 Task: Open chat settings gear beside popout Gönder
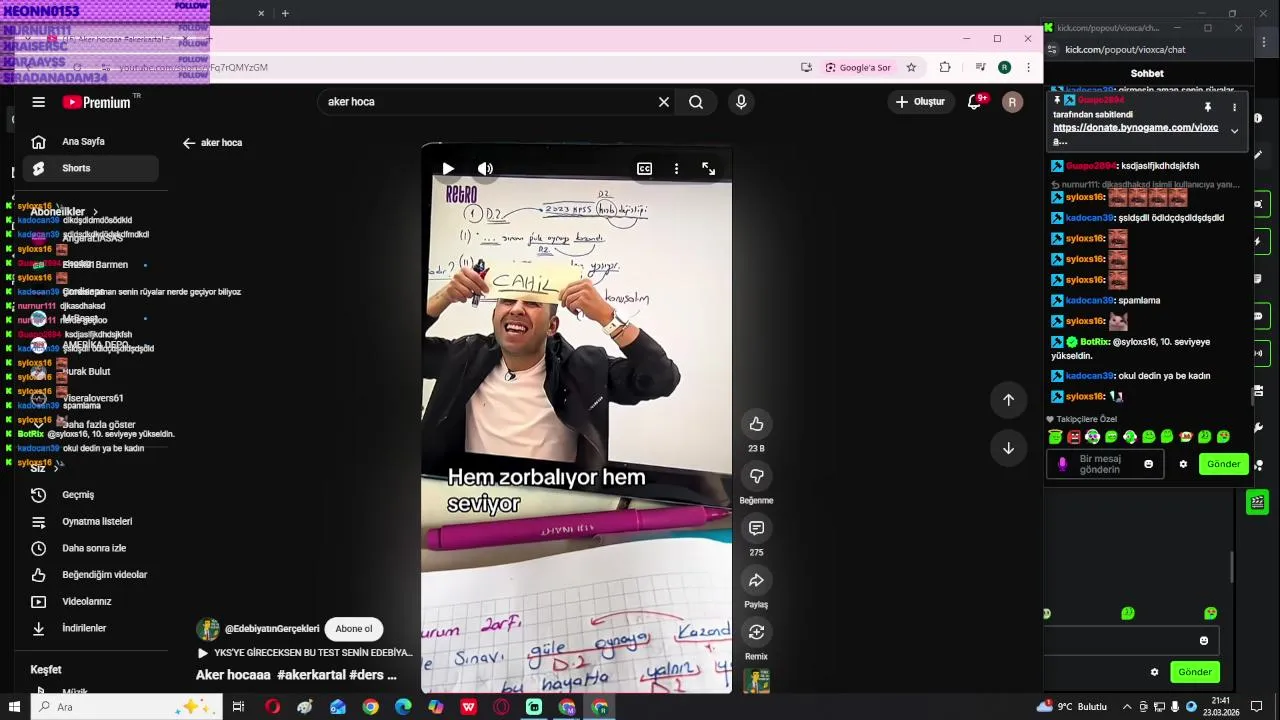pyautogui.click(x=1184, y=464)
